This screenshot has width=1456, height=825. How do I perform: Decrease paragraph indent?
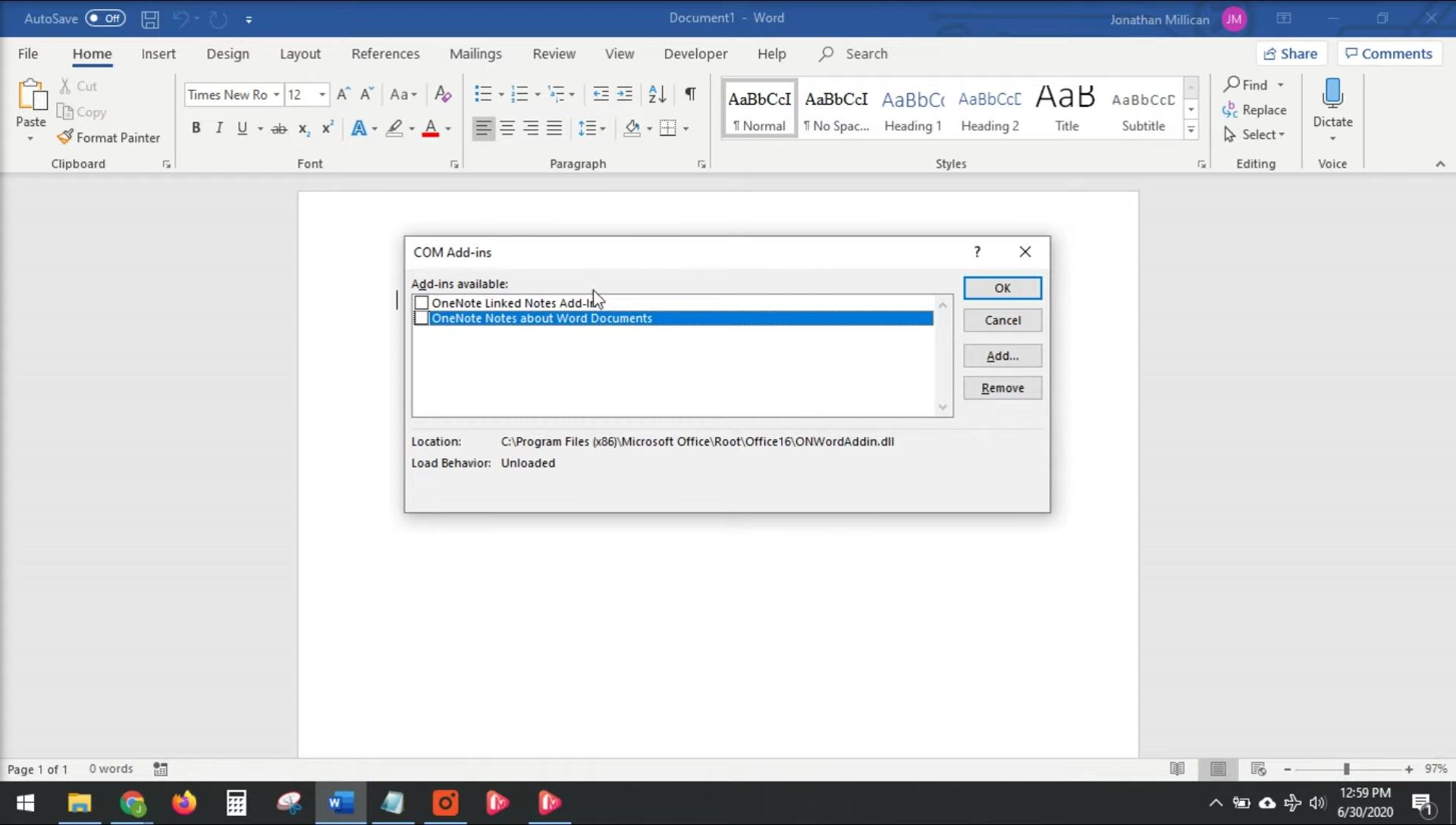pos(601,94)
